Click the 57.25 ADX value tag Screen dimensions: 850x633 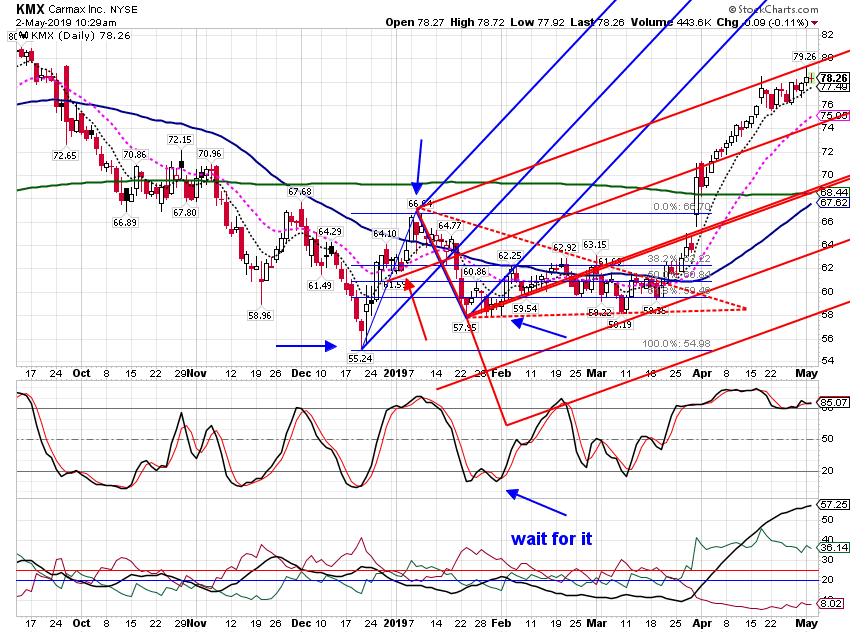coord(834,505)
